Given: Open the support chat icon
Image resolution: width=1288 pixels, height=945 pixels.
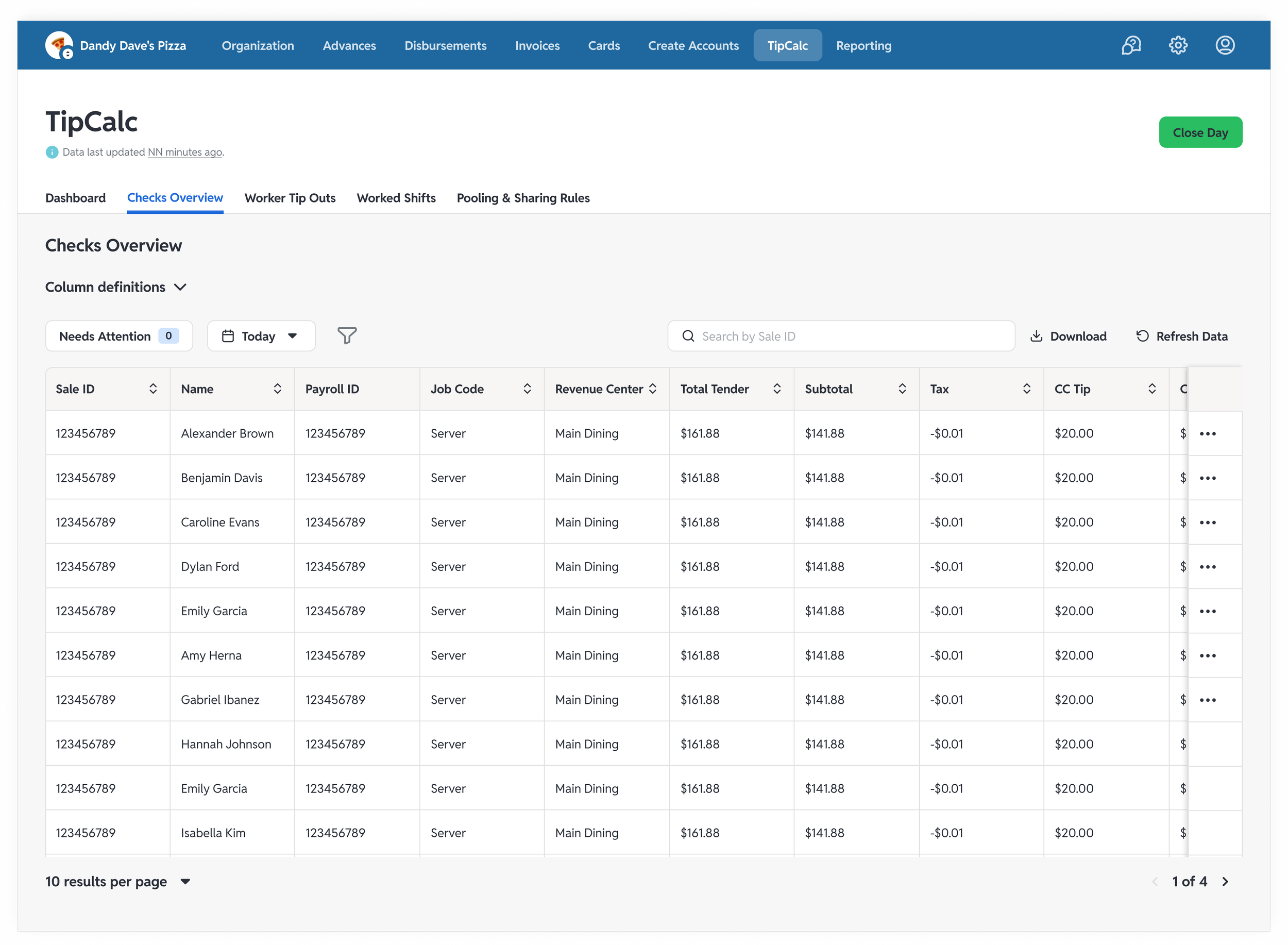Looking at the screenshot, I should 1131,45.
